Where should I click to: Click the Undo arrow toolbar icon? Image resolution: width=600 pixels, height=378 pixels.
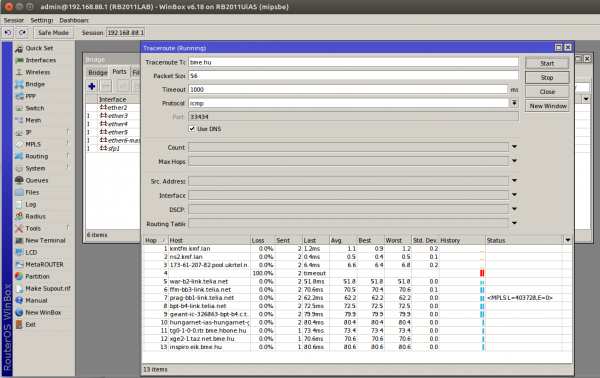coord(8,33)
